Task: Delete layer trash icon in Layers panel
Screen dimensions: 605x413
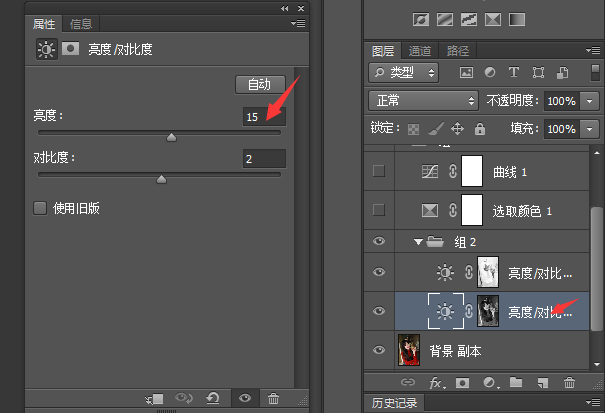Action: click(569, 383)
